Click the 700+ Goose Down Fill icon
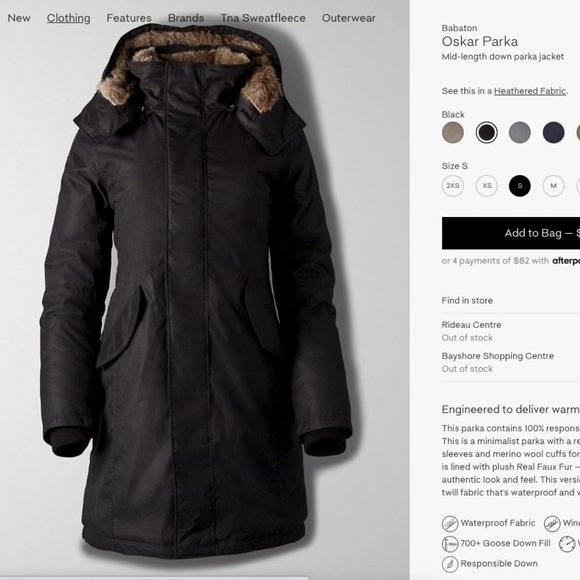The height and width of the screenshot is (580, 580). click(450, 543)
